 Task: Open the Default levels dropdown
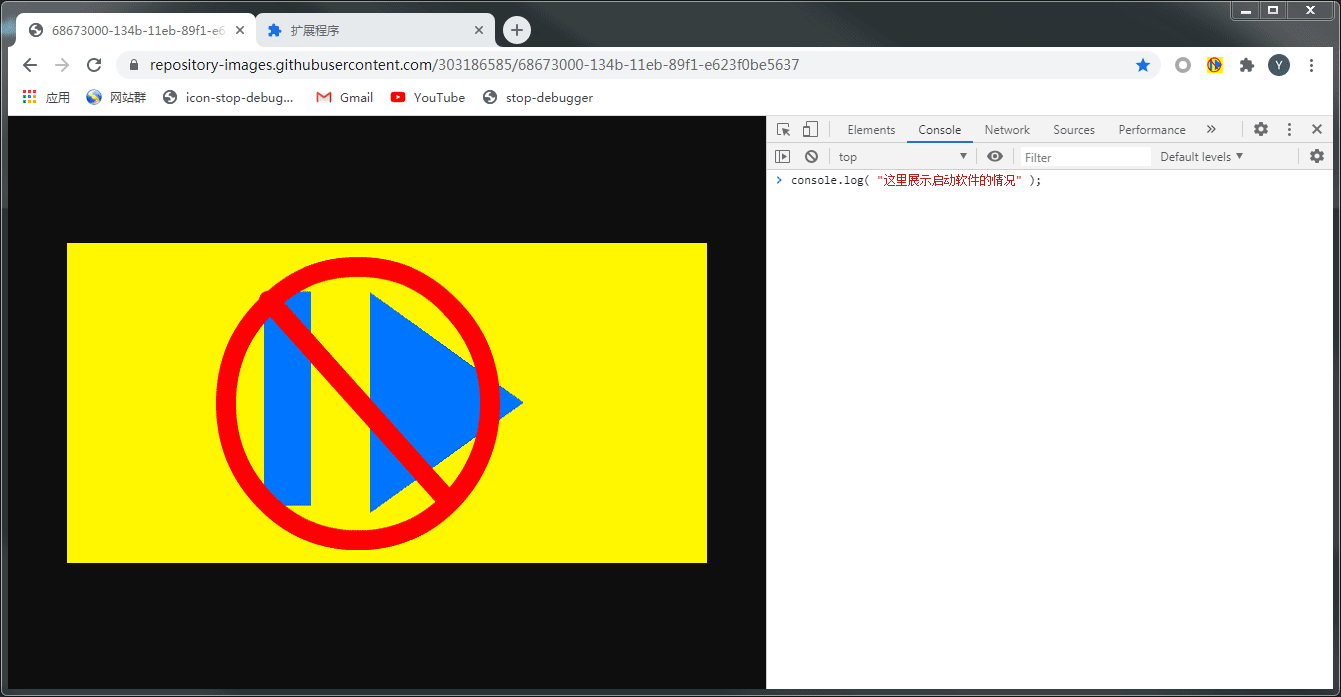[x=1201, y=157]
